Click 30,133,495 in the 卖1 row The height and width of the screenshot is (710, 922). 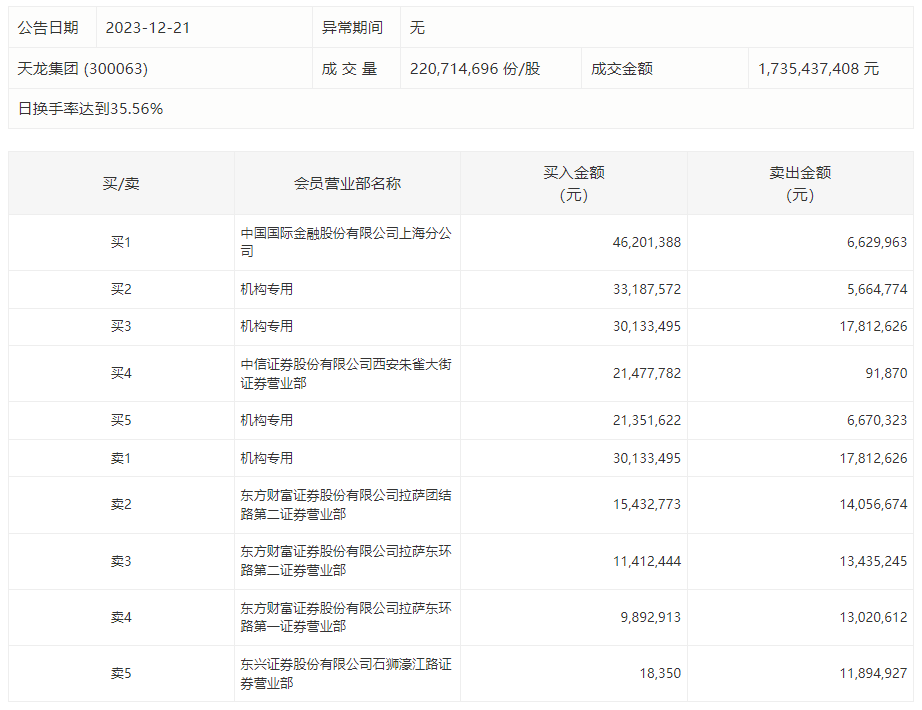tap(646, 458)
